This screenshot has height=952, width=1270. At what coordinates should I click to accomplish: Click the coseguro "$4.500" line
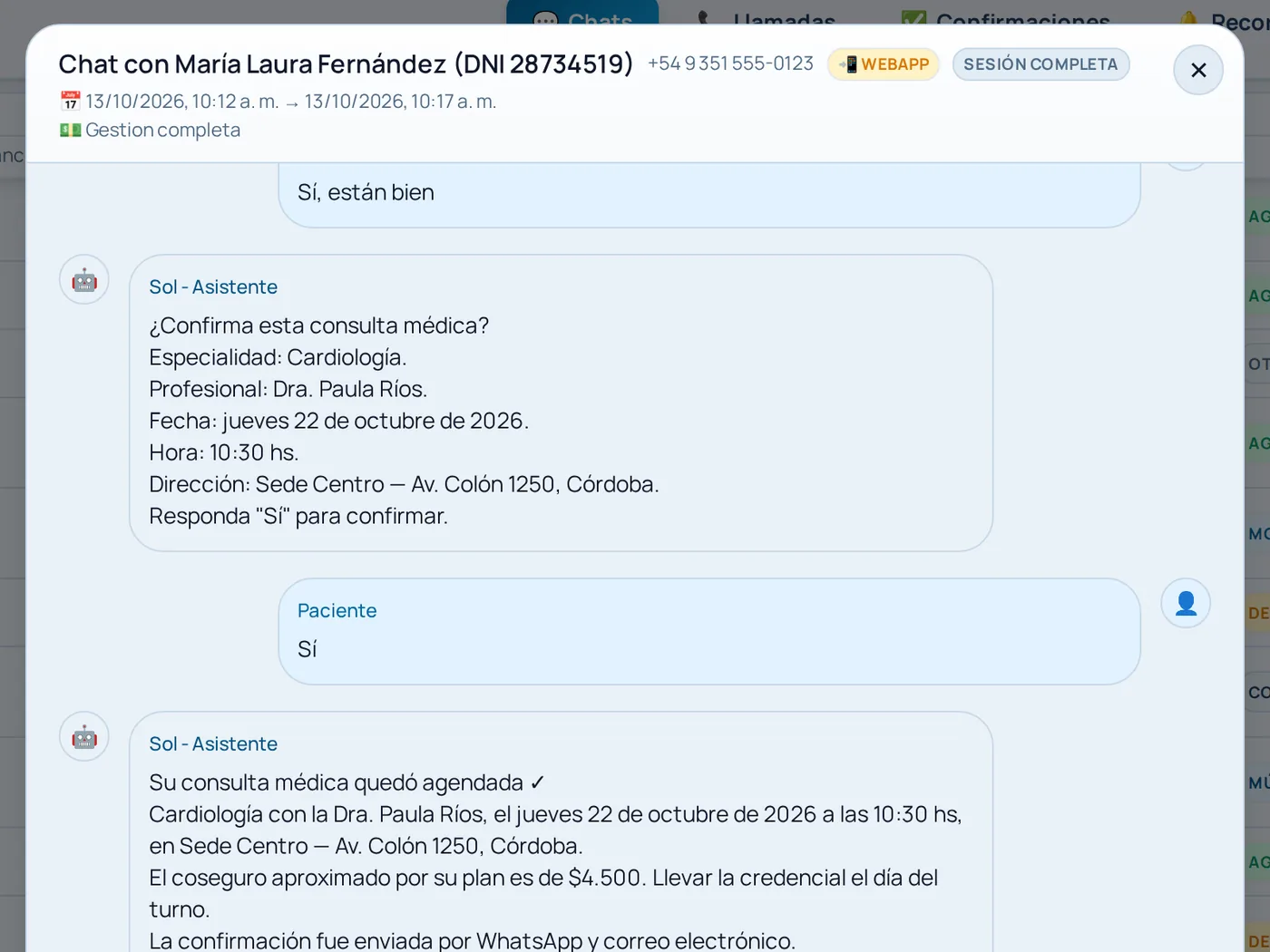click(x=543, y=893)
